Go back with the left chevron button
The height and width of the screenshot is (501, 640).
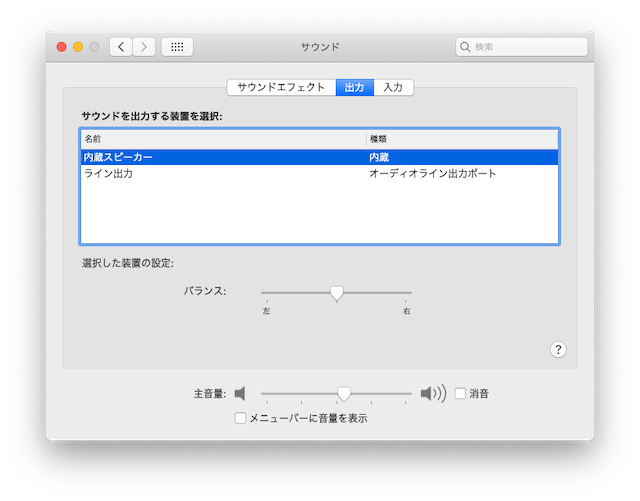[x=121, y=47]
